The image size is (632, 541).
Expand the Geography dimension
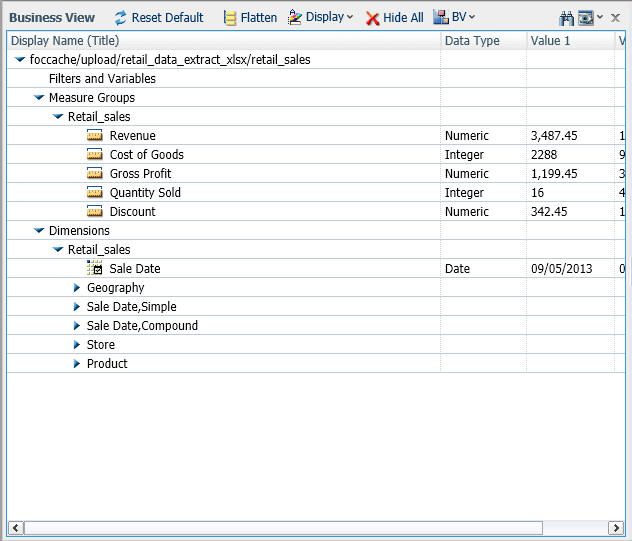(x=77, y=287)
